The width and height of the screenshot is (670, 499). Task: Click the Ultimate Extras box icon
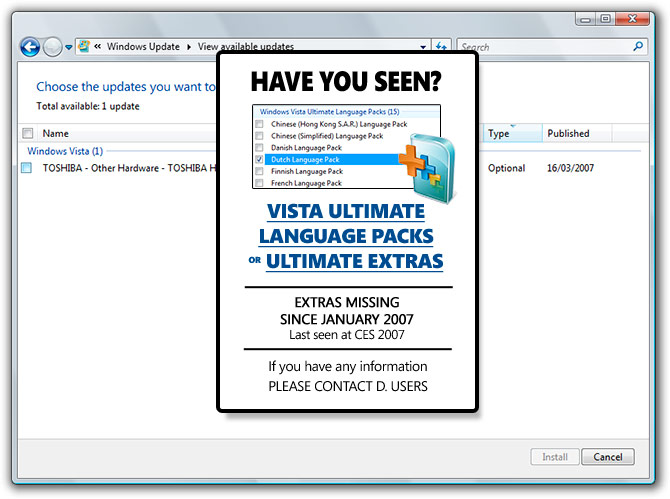428,168
